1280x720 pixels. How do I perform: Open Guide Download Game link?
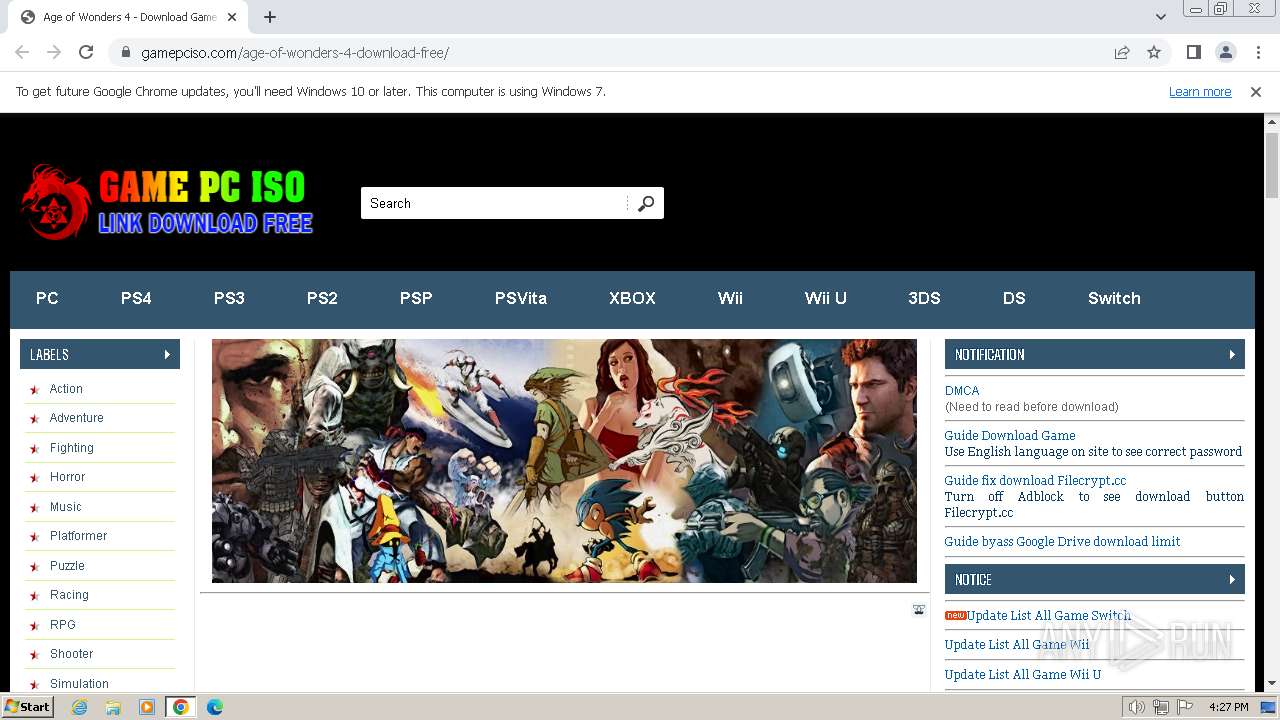click(x=1010, y=435)
